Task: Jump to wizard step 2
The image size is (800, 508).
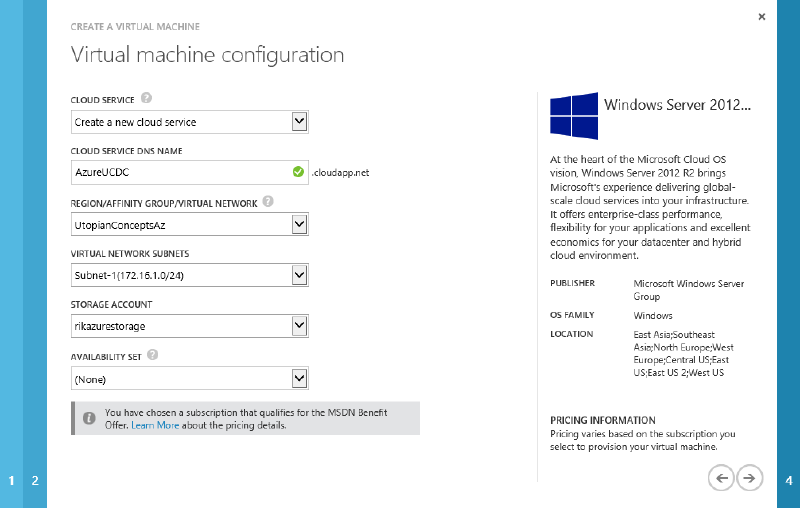Action: (x=35, y=480)
